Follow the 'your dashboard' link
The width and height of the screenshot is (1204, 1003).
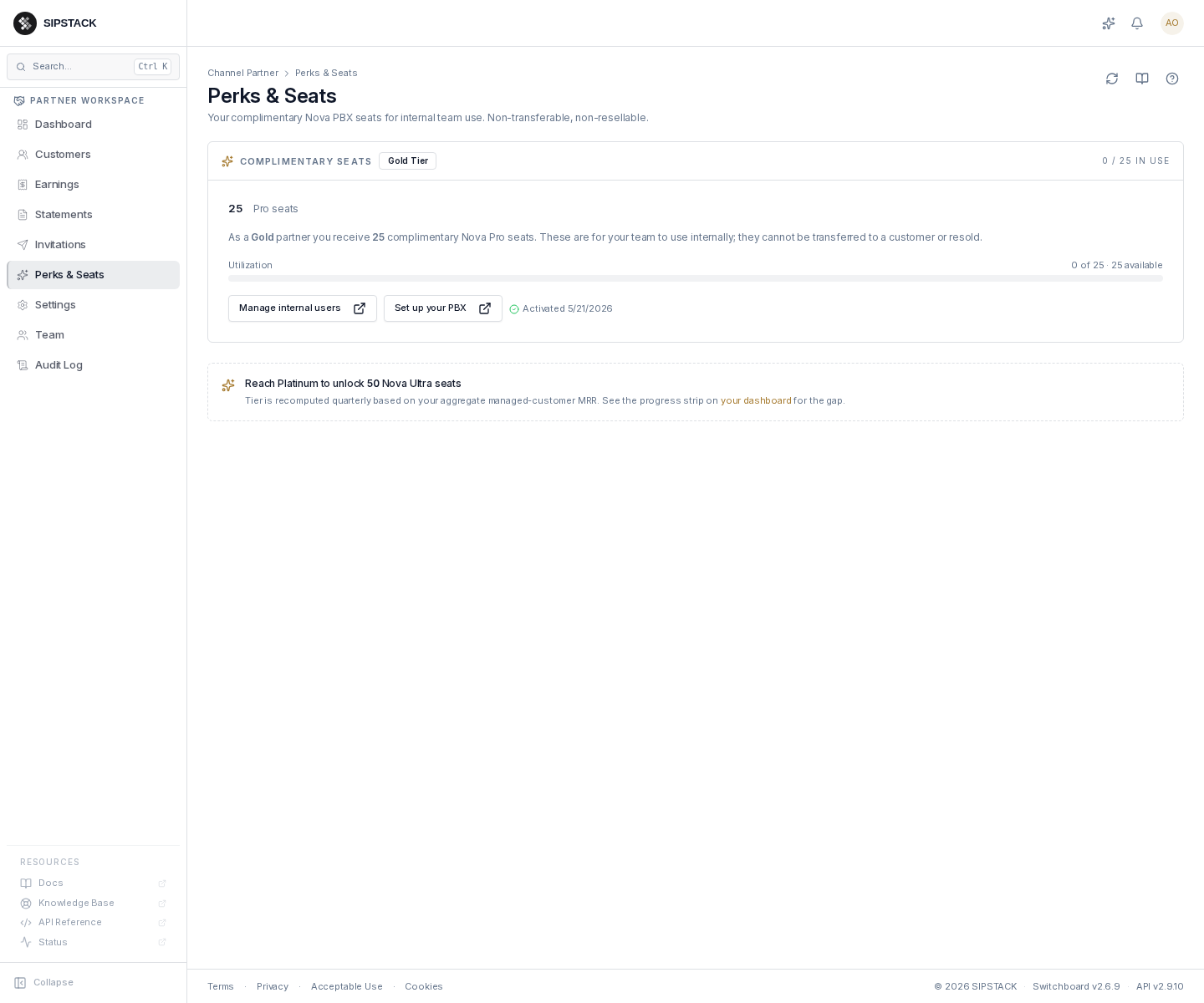coord(756,401)
